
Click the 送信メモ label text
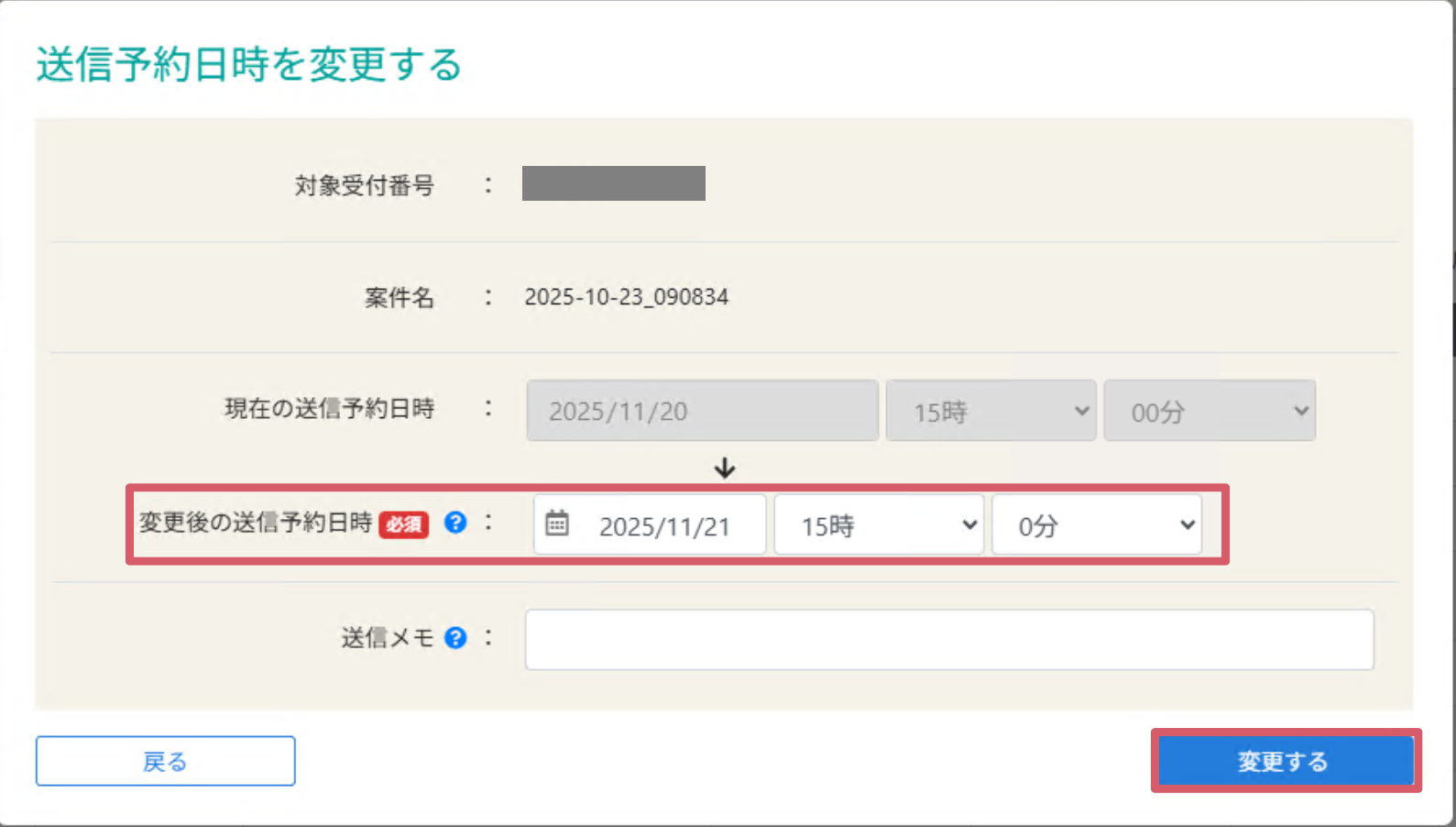(386, 637)
